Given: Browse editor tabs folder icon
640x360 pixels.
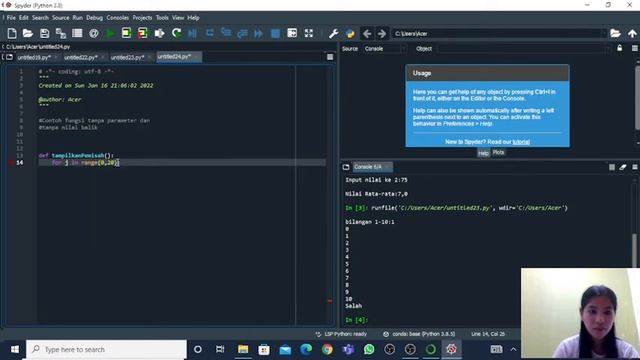Looking at the screenshot, I should 9,57.
